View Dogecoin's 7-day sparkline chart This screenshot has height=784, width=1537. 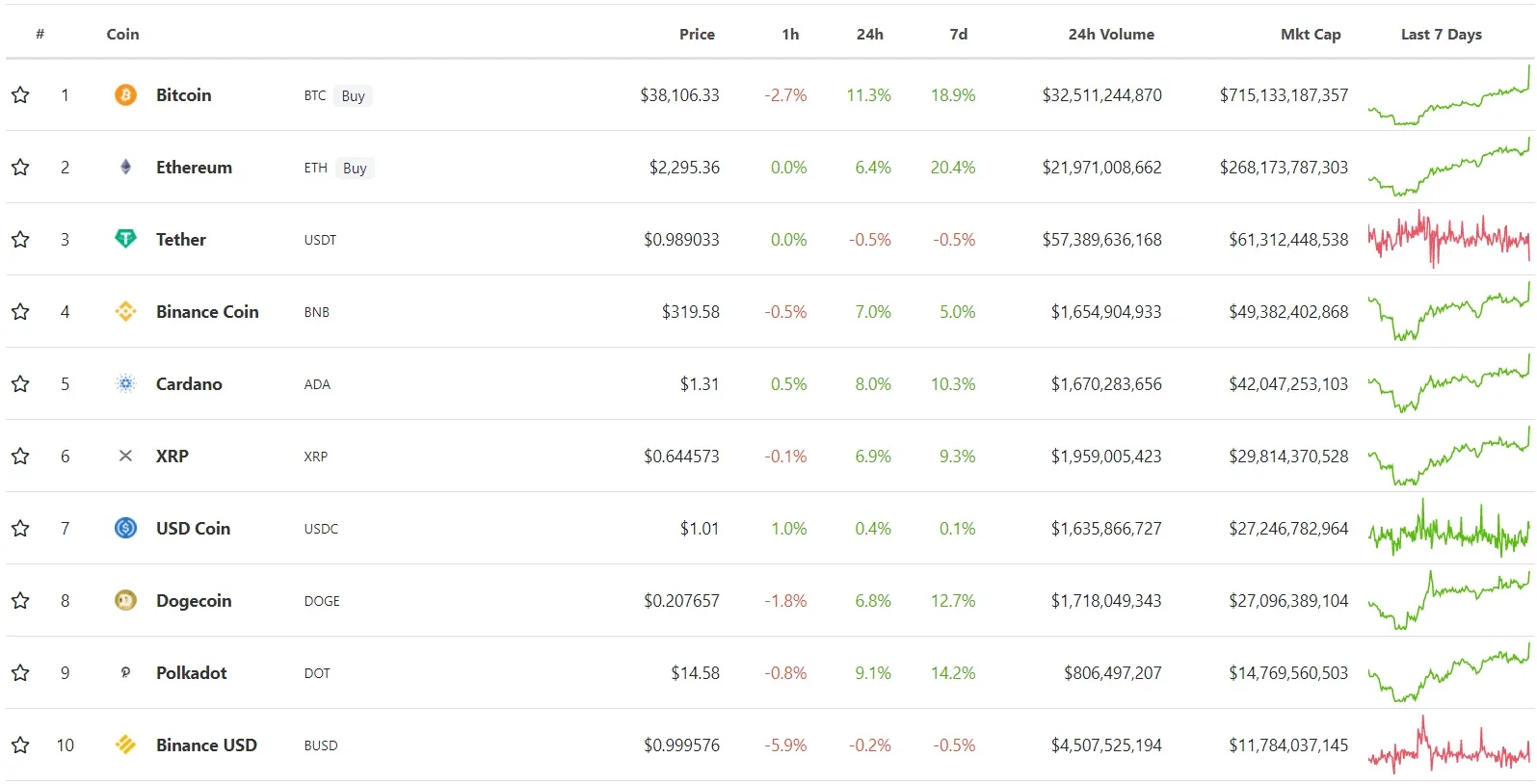click(1449, 600)
